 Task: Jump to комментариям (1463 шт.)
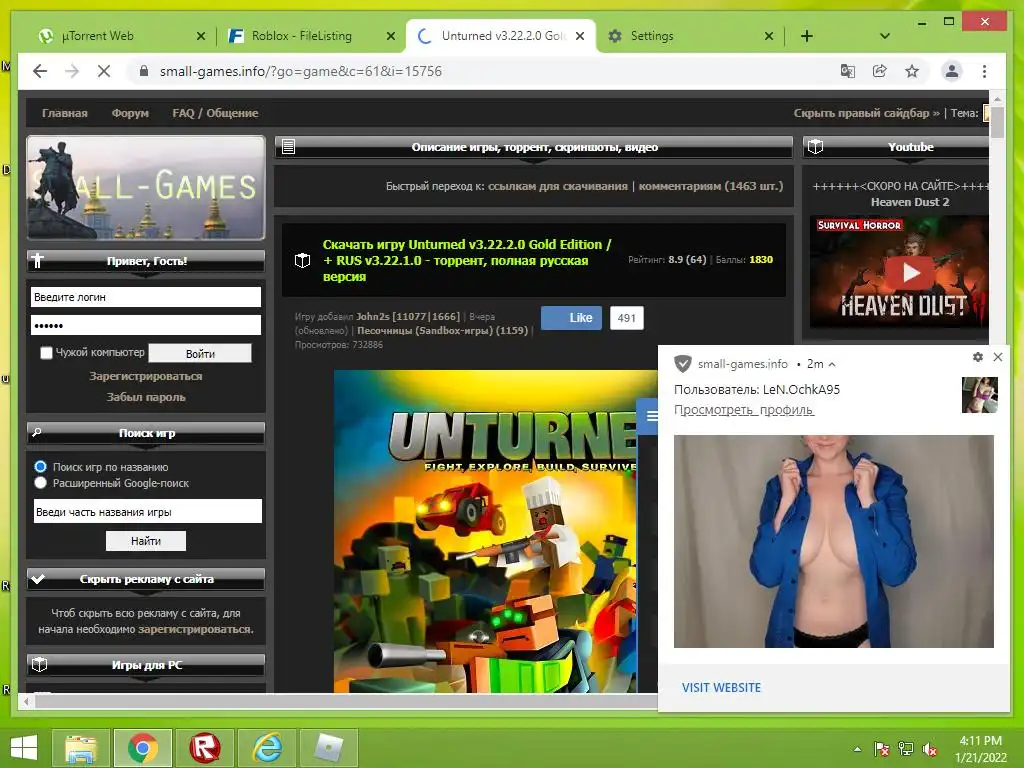tap(711, 186)
